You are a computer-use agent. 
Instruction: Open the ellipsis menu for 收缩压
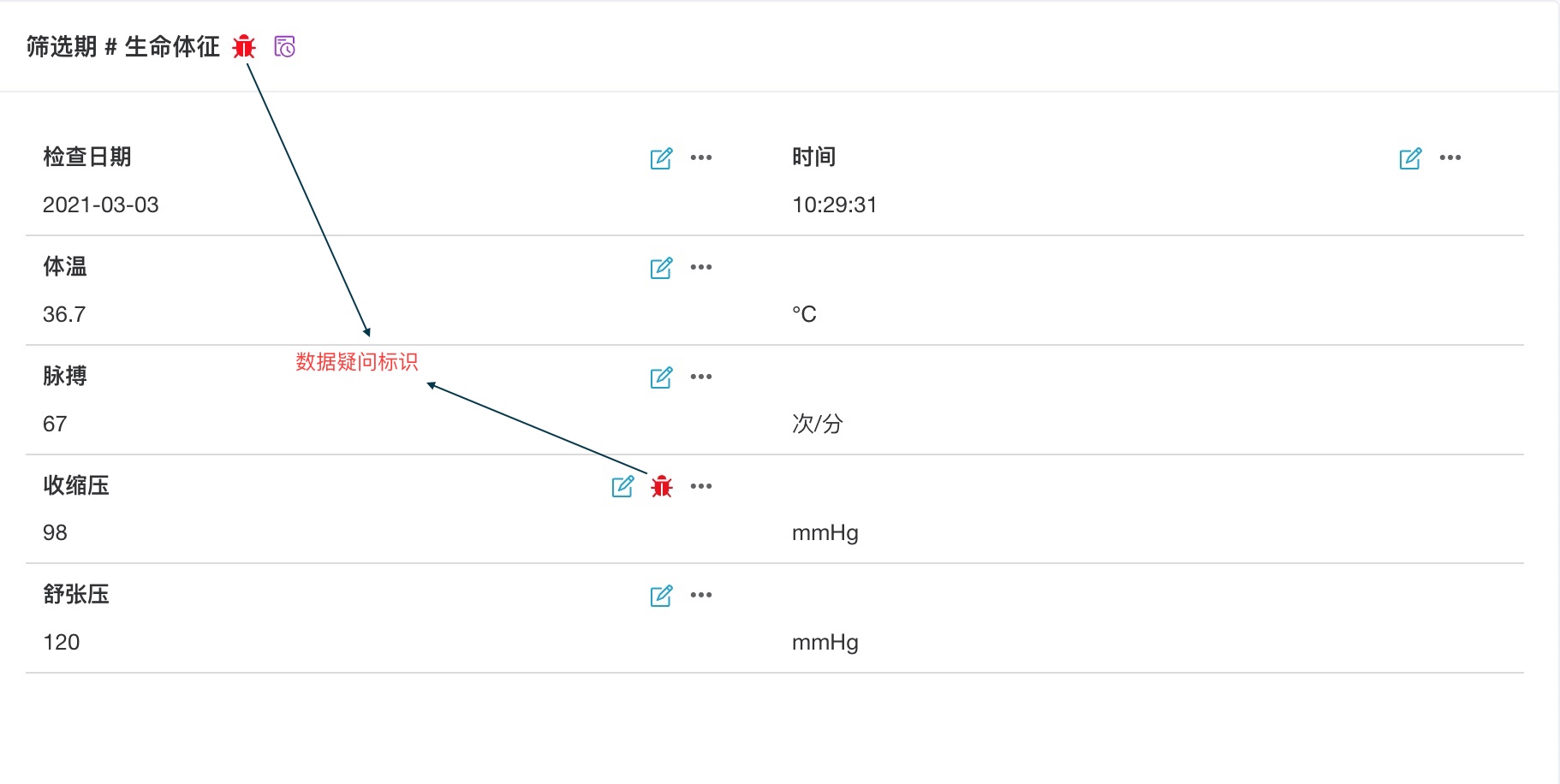point(701,486)
